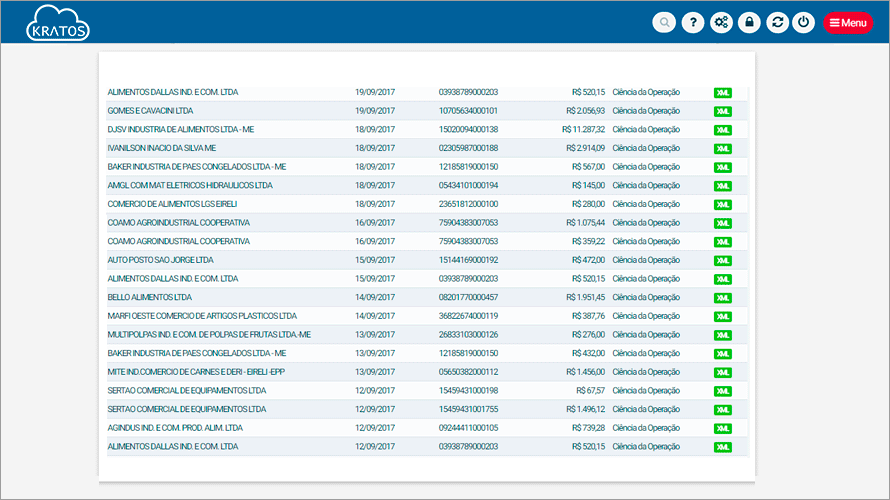
Task: Download XML for Comercio de Alimentos LGS
Action: click(723, 205)
